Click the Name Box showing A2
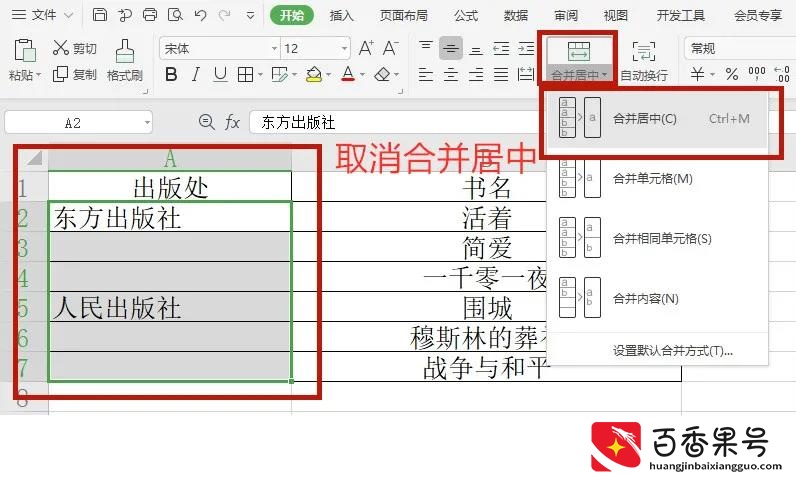The width and height of the screenshot is (796, 477). click(78, 123)
